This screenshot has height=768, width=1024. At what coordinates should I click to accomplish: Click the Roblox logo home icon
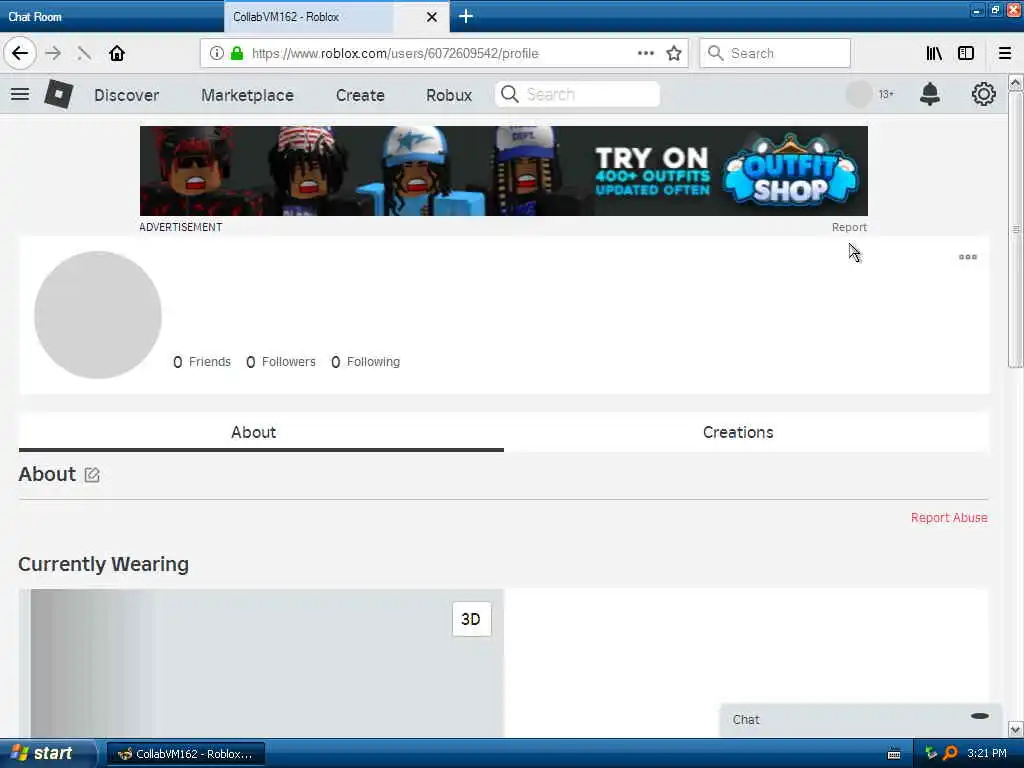[58, 95]
